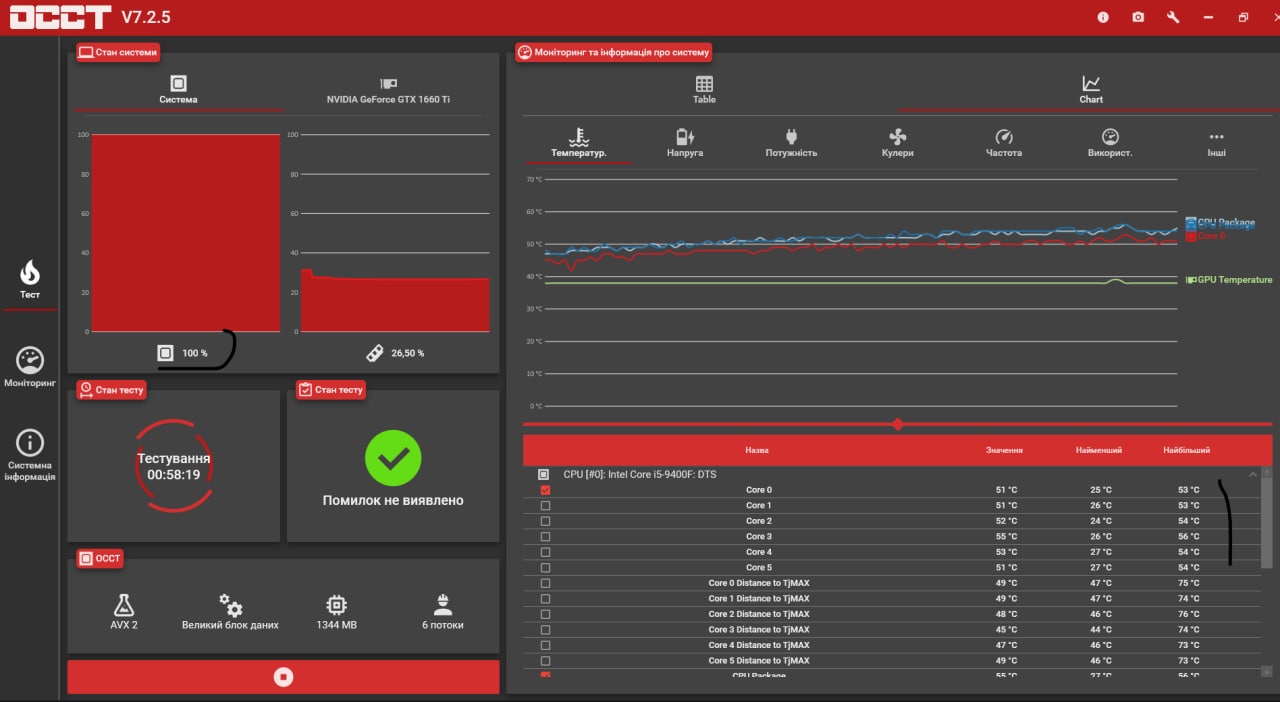Switch to NVIDIA GeForce GTX 1660 Ti tab
The height and width of the screenshot is (702, 1280).
coord(388,90)
